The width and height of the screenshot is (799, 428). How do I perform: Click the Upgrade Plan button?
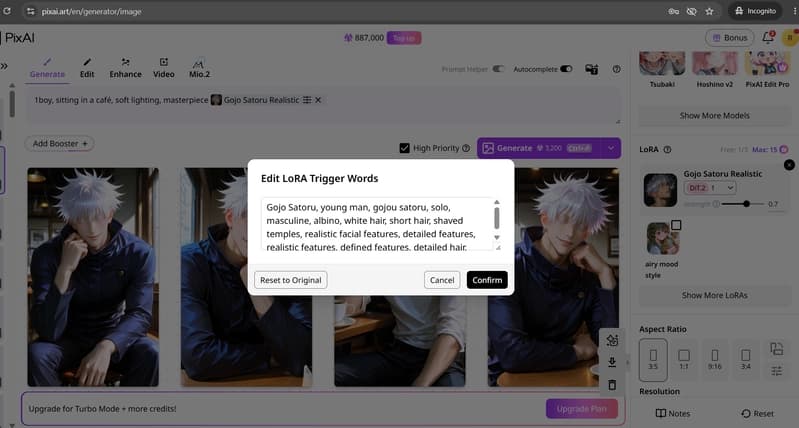click(581, 409)
